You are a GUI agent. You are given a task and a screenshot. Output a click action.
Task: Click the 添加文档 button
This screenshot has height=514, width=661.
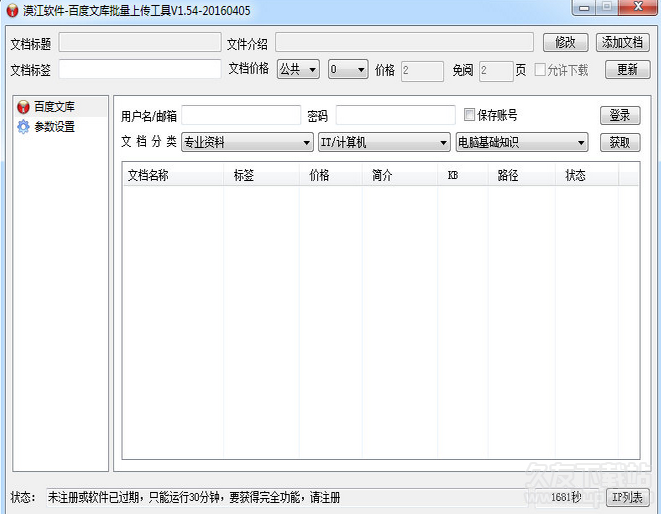tap(623, 43)
